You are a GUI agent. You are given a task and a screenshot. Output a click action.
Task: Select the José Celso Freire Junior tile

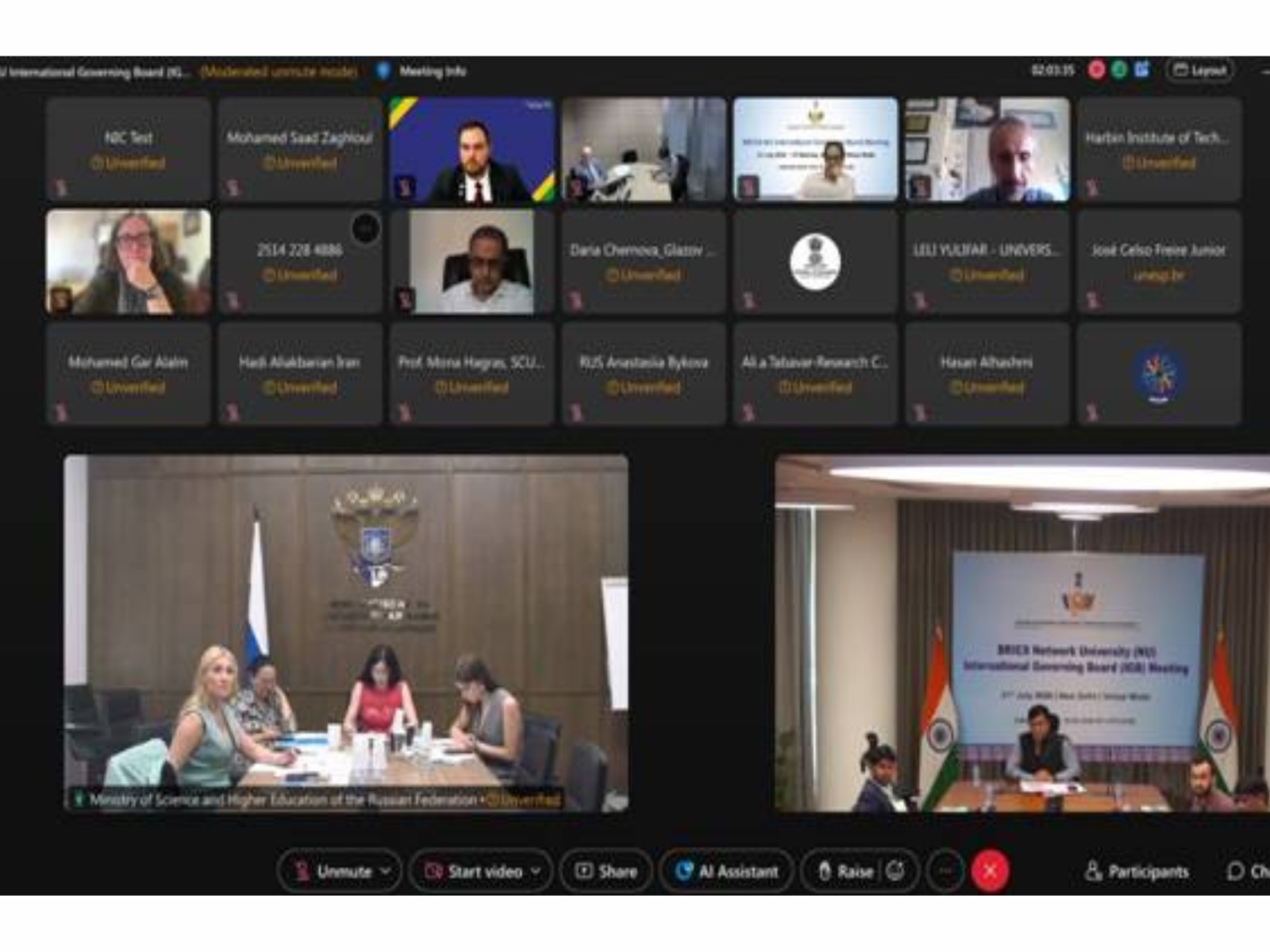1158,262
